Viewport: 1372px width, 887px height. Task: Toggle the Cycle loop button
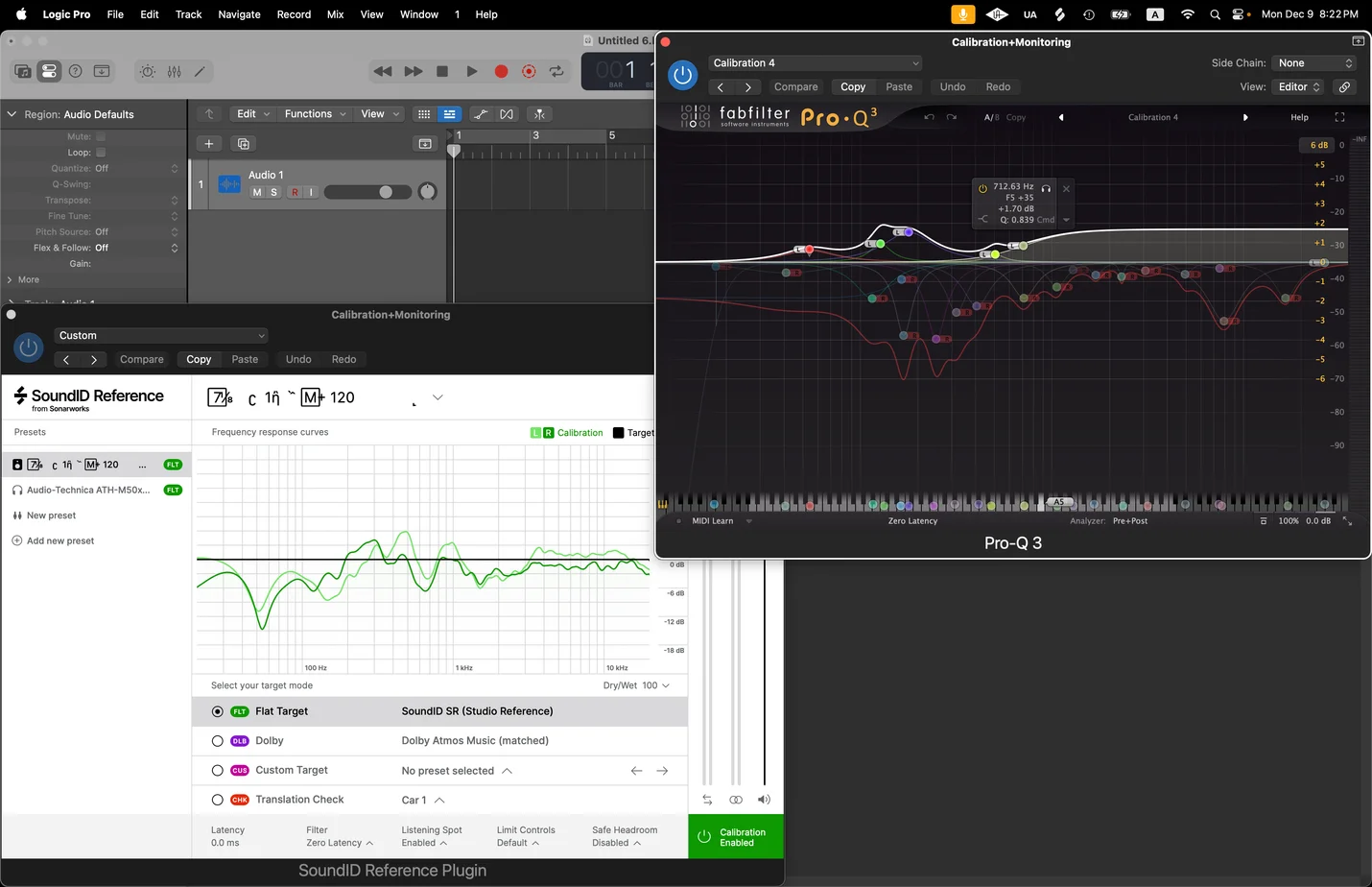pyautogui.click(x=556, y=71)
